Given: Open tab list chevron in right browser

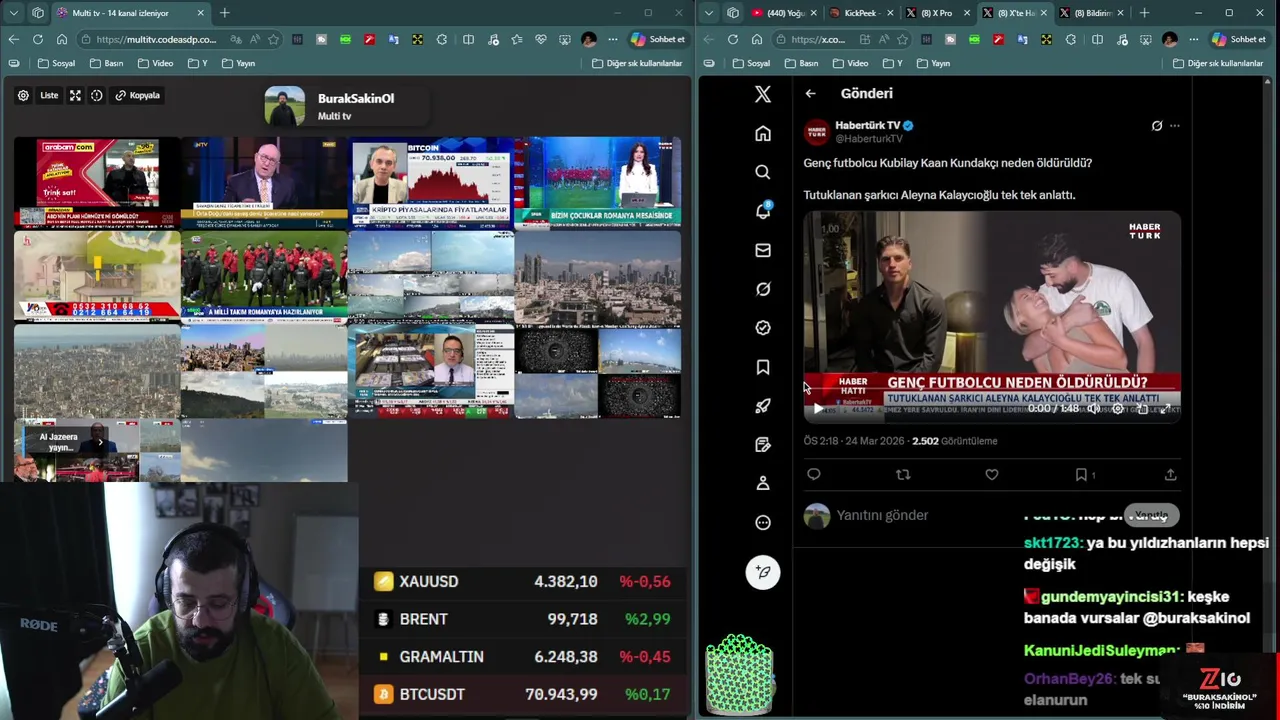Looking at the screenshot, I should coord(709,13).
